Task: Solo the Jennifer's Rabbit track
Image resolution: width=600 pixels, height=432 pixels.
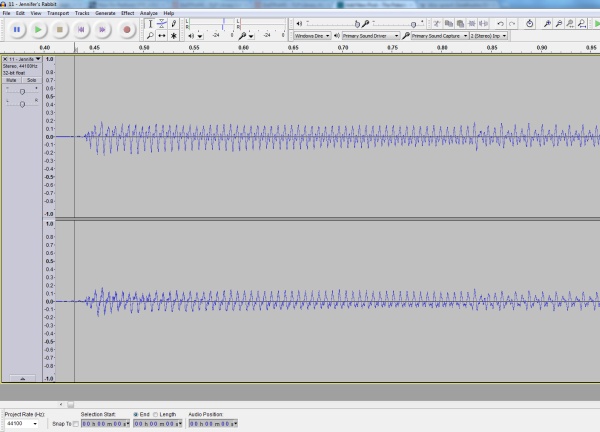Action: click(31, 80)
